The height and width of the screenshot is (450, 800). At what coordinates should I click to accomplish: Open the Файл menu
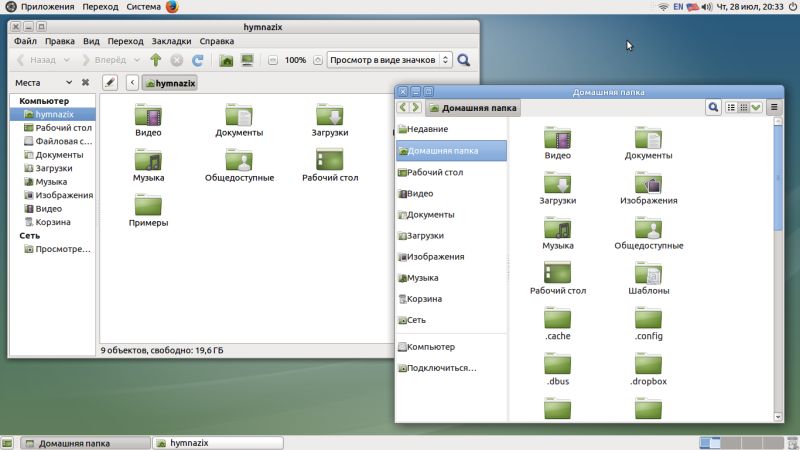click(26, 41)
